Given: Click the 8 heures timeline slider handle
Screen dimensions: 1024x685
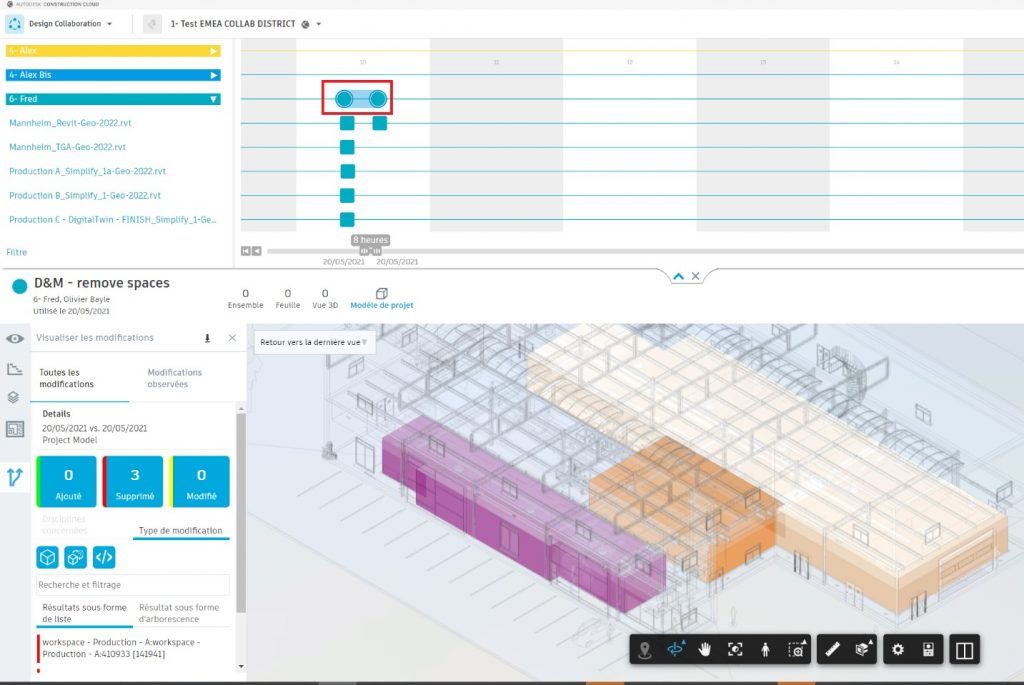Looking at the screenshot, I should click(370, 251).
